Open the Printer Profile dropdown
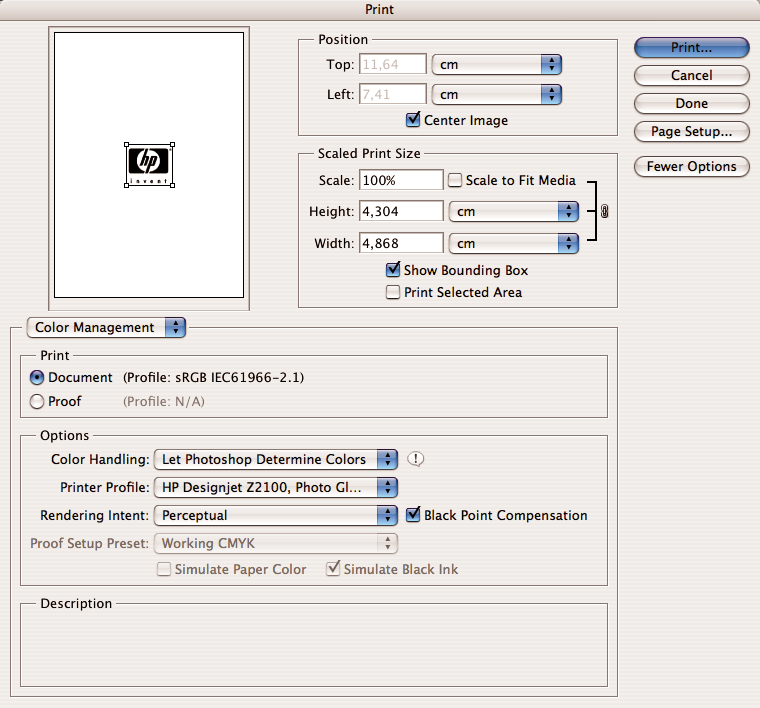760x708 pixels. click(x=276, y=488)
